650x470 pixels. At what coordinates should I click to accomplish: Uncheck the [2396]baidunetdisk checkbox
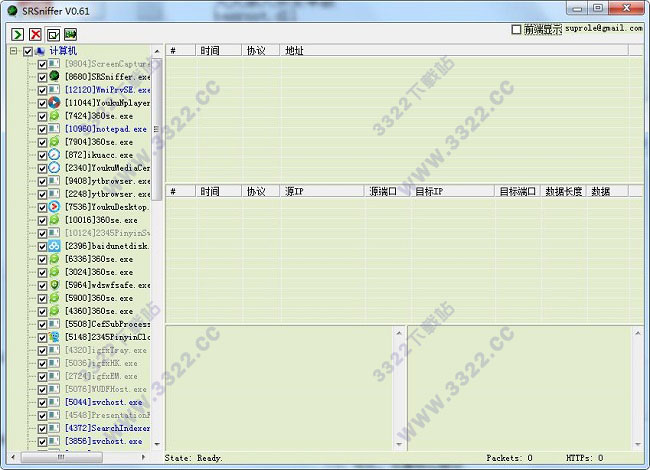(x=42, y=247)
